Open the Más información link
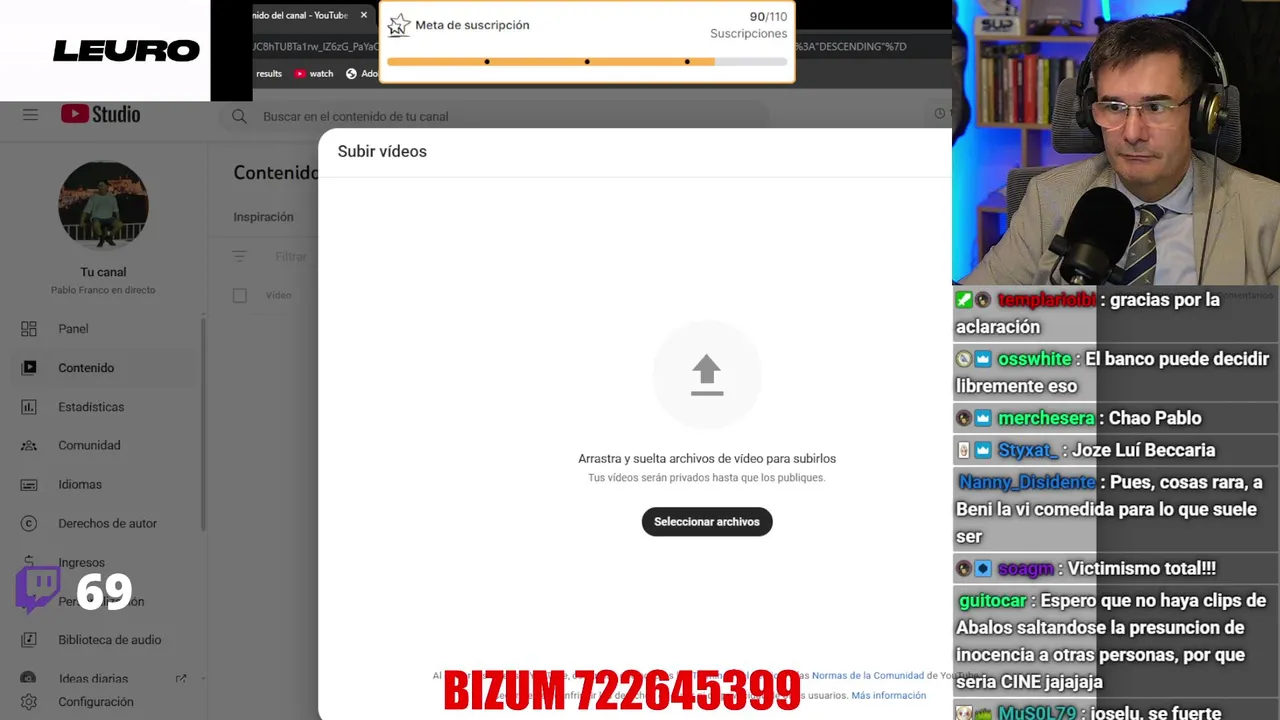The width and height of the screenshot is (1280, 720). (888, 696)
